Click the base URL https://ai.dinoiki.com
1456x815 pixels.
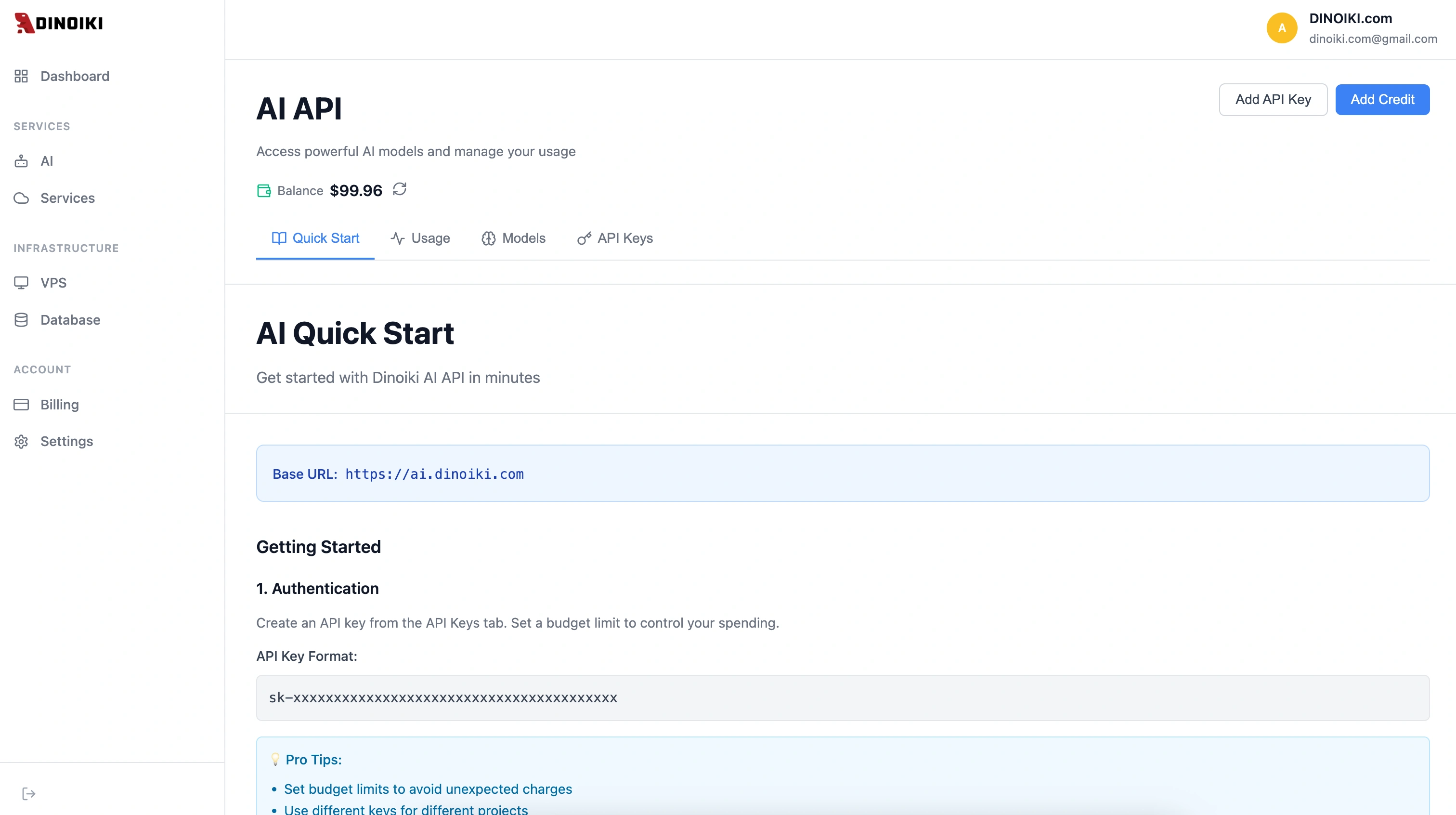(x=434, y=474)
